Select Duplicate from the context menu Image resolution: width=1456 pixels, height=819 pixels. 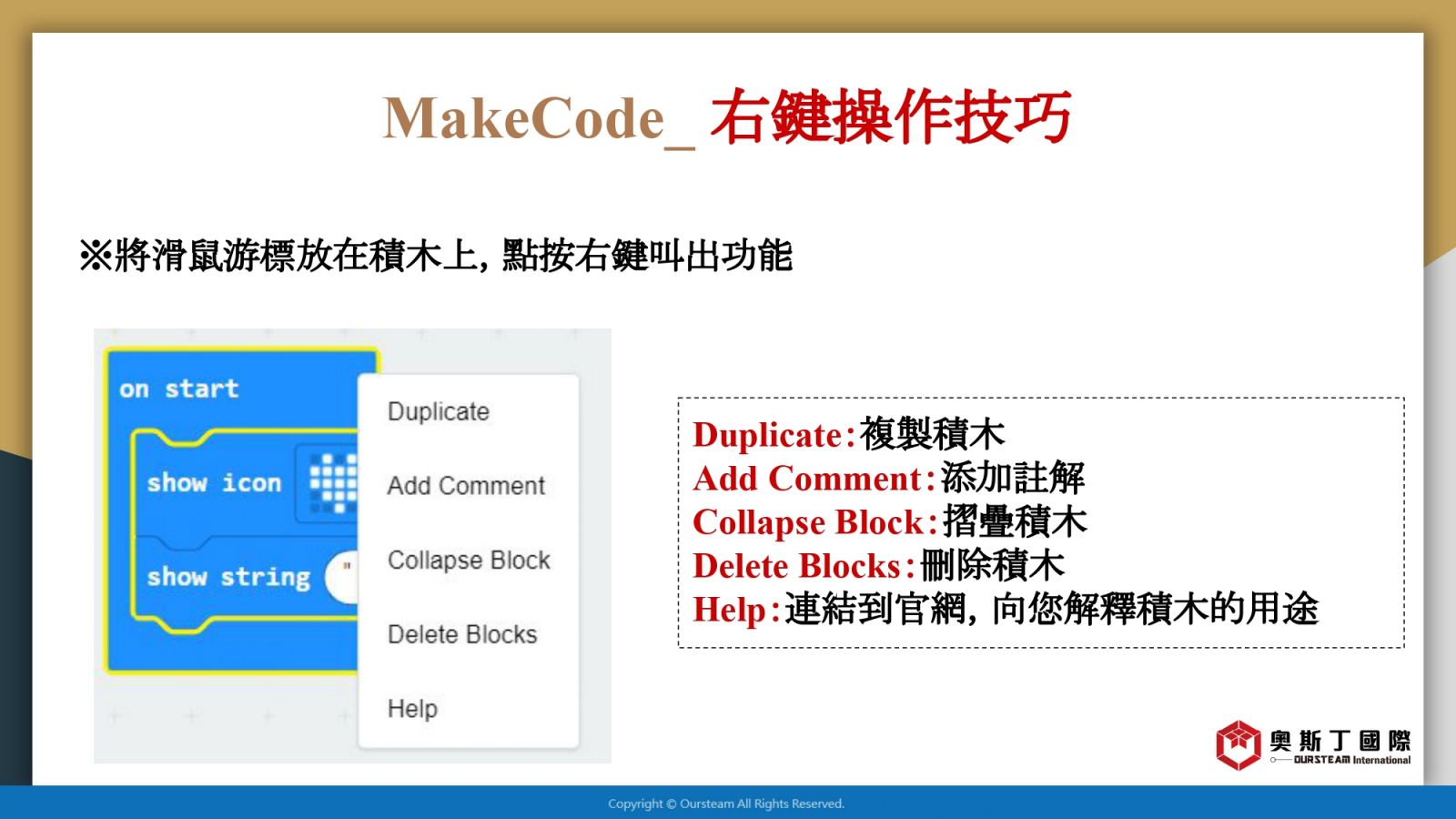tap(438, 412)
